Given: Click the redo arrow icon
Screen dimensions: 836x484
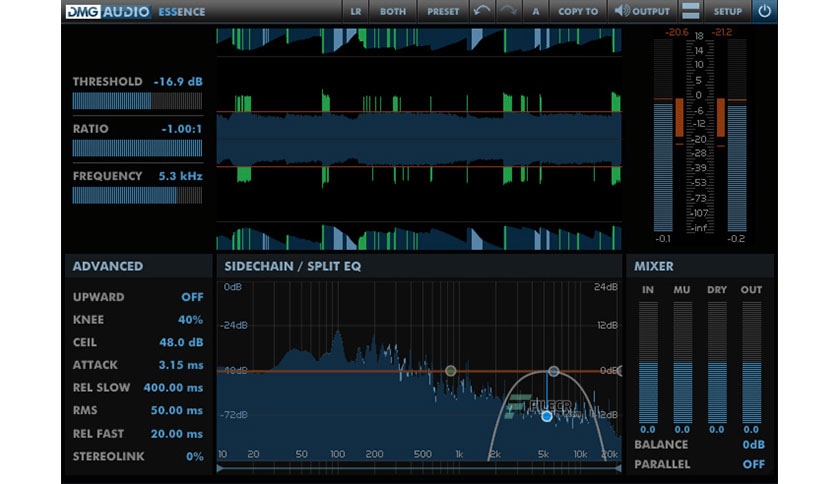Looking at the screenshot, I should click(508, 12).
